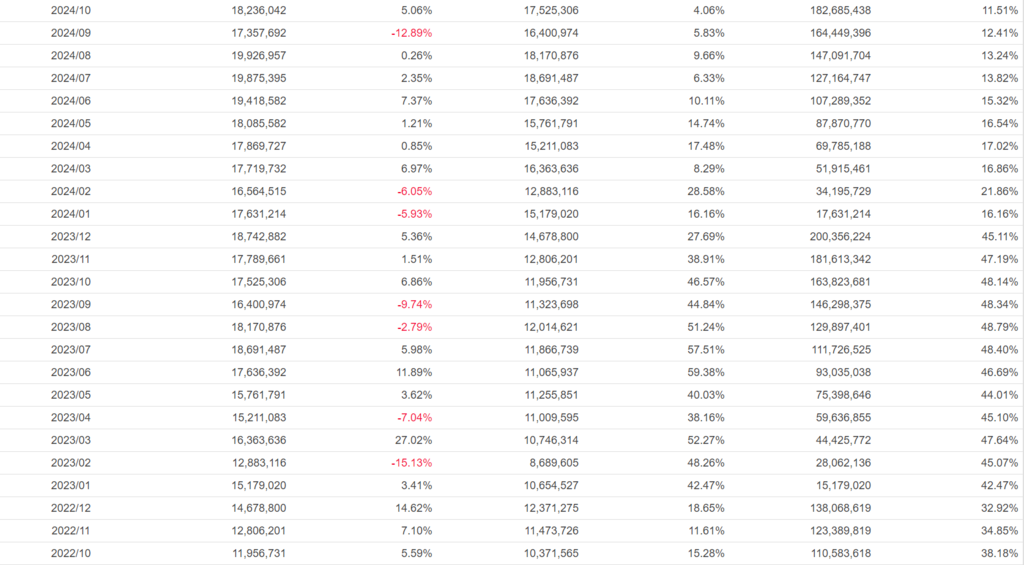Click the 2023/12 date cell

pos(70,237)
